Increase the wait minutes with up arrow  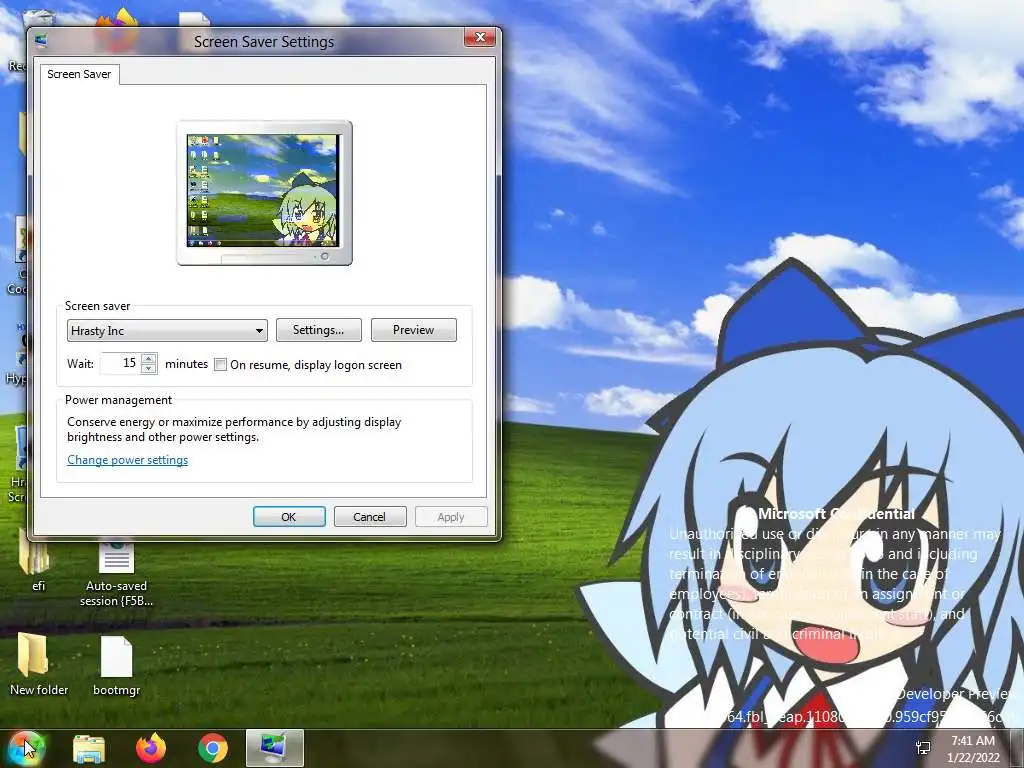click(149, 359)
